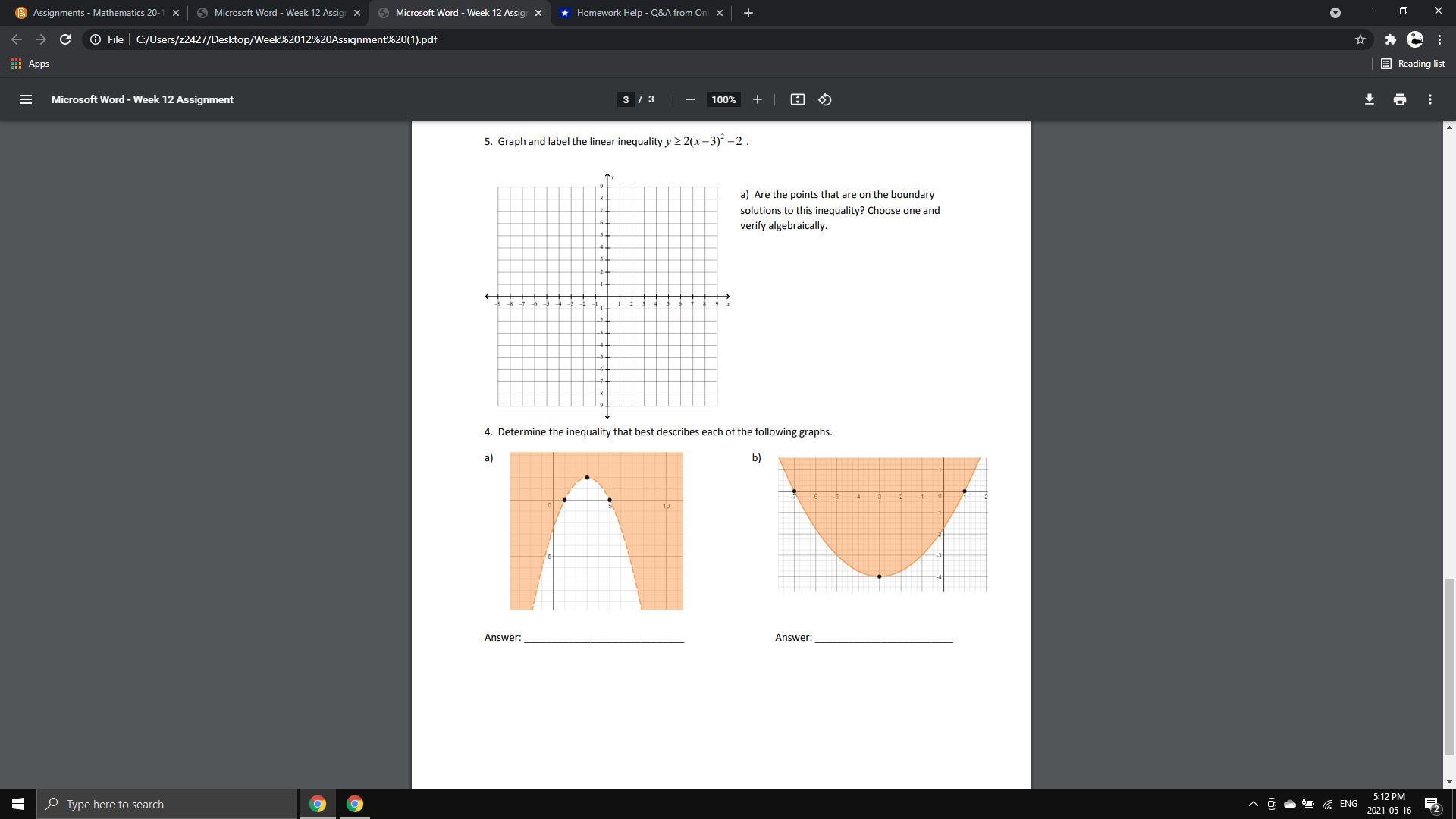The width and height of the screenshot is (1456, 819).
Task: Switch to the Homework Help Q&A tab
Action: click(641, 12)
